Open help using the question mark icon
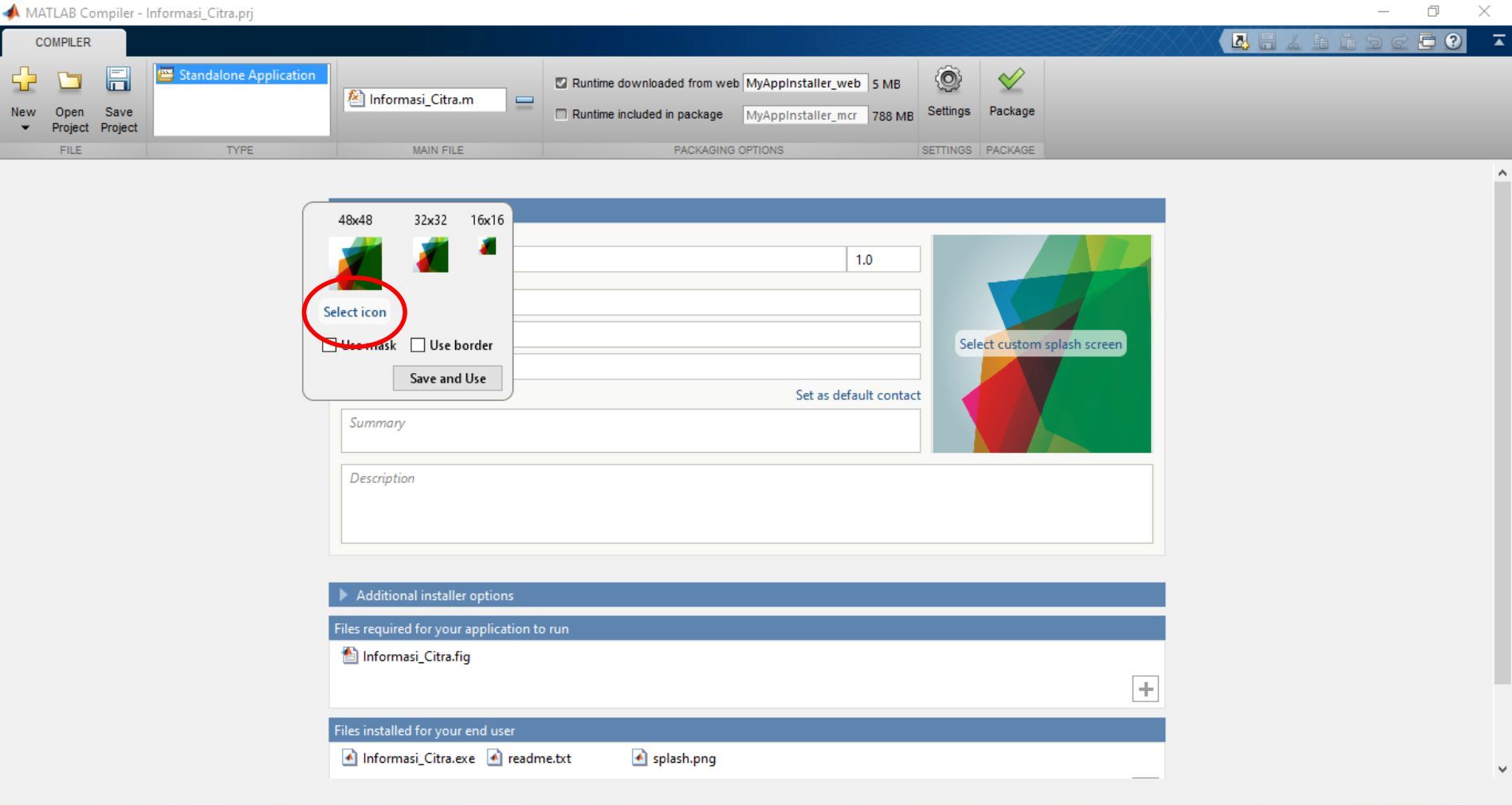The height and width of the screenshot is (805, 1512). [1453, 41]
